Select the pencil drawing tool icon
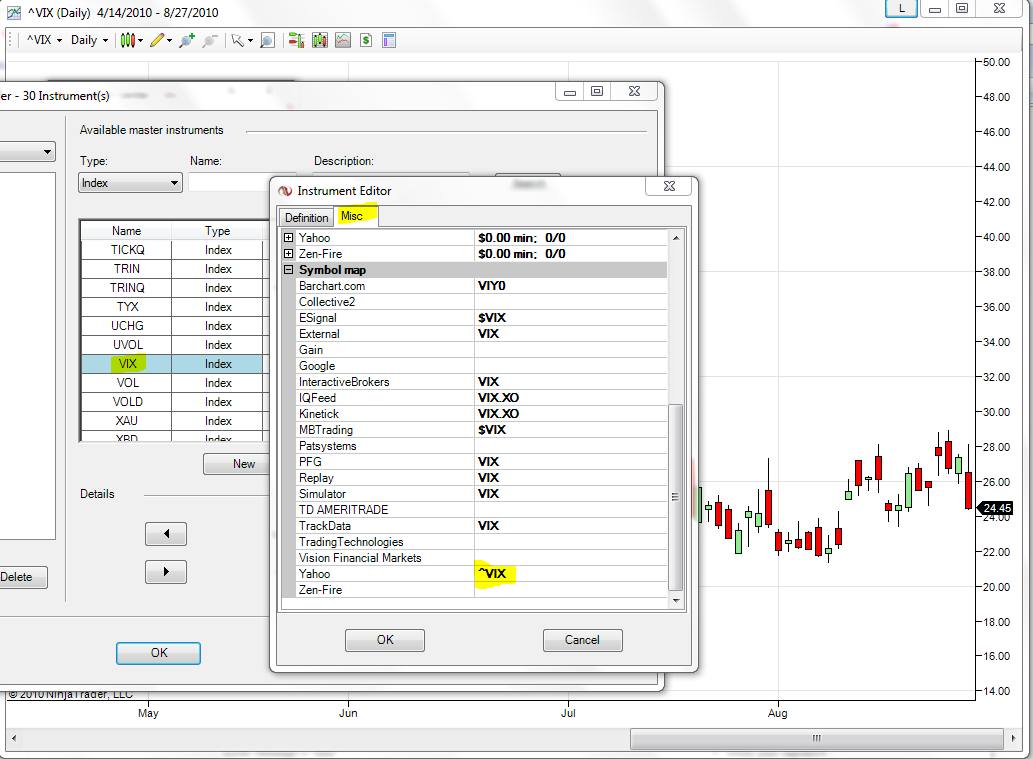1033x759 pixels. [157, 40]
